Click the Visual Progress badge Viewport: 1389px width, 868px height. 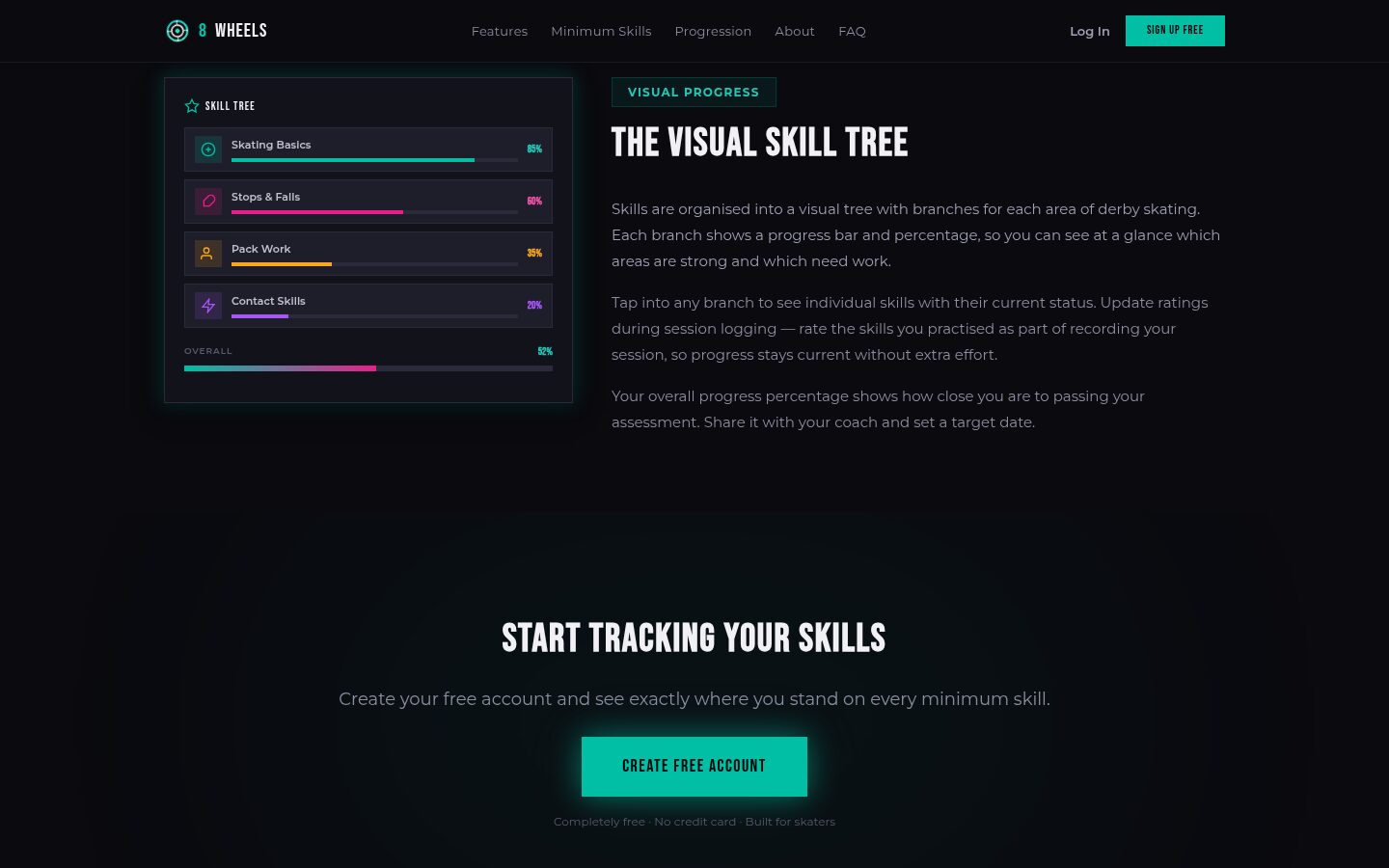[x=694, y=92]
